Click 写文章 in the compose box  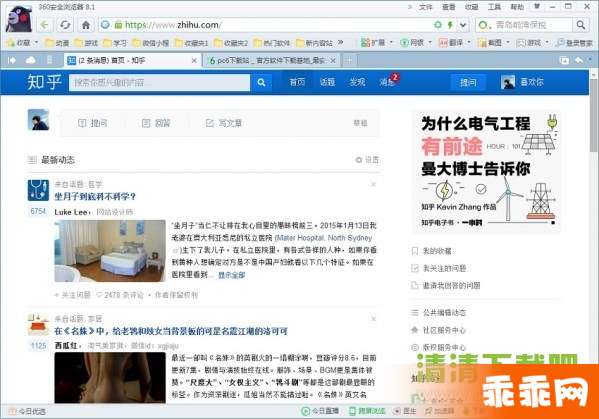[x=224, y=123]
